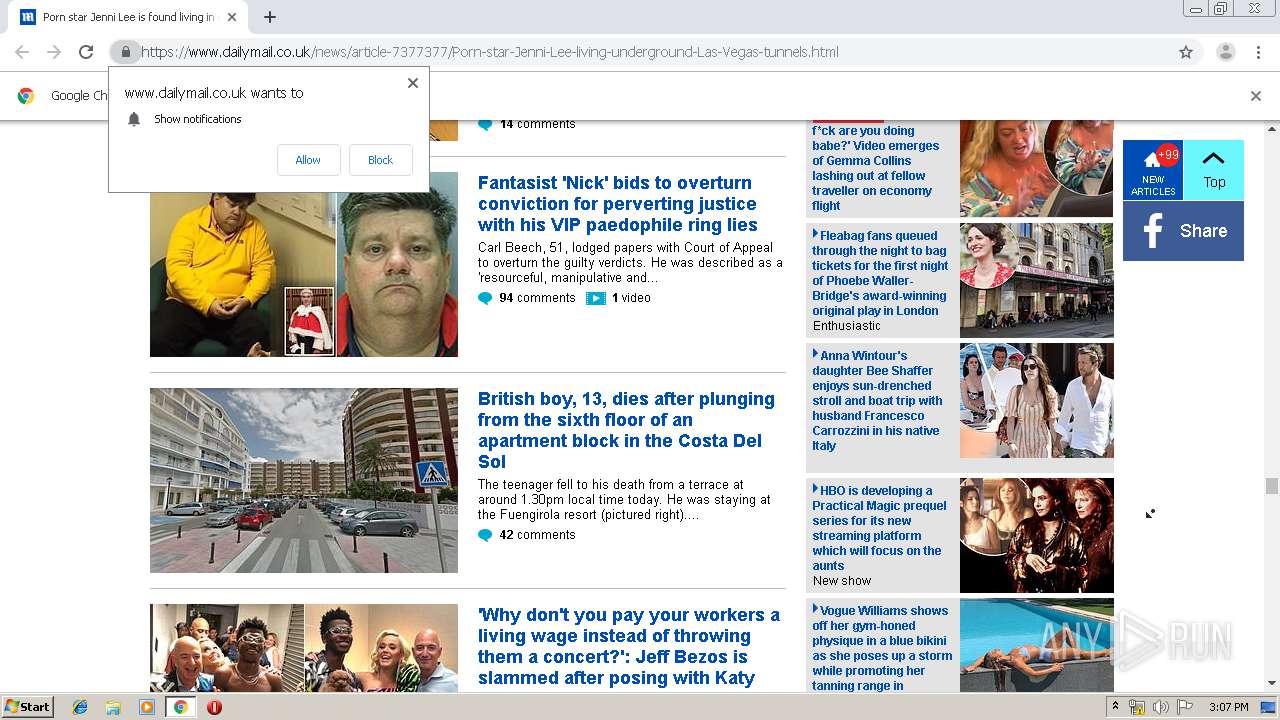Allow dailymail.co.uk notifications

click(308, 160)
